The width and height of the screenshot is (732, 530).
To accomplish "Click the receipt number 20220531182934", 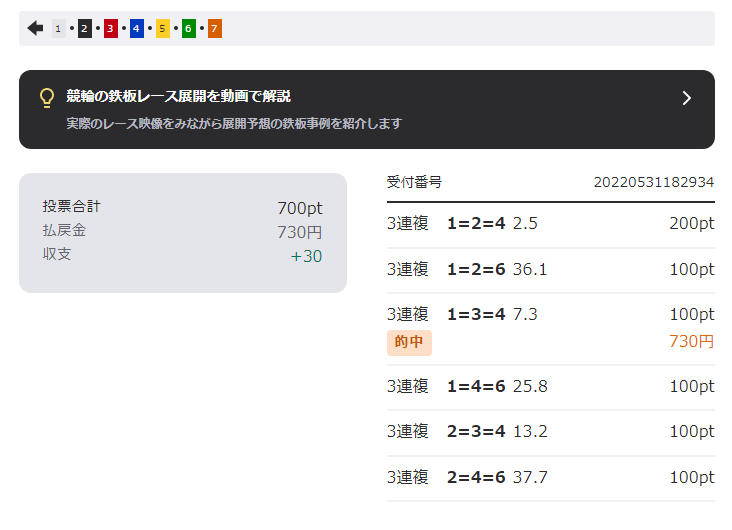I will [x=654, y=182].
